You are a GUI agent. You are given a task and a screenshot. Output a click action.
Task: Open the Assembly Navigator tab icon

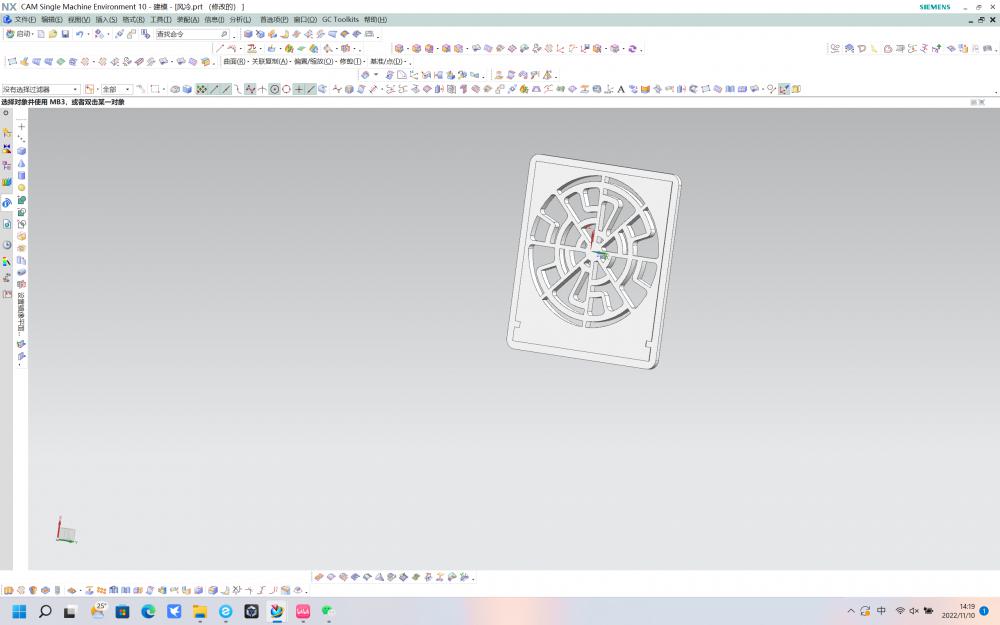tap(6, 133)
